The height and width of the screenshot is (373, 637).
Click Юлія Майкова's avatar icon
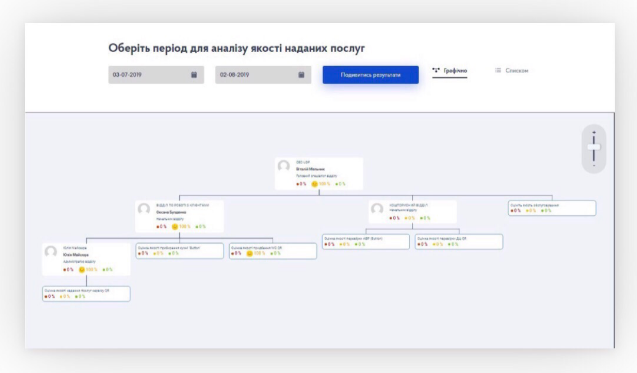tap(51, 252)
